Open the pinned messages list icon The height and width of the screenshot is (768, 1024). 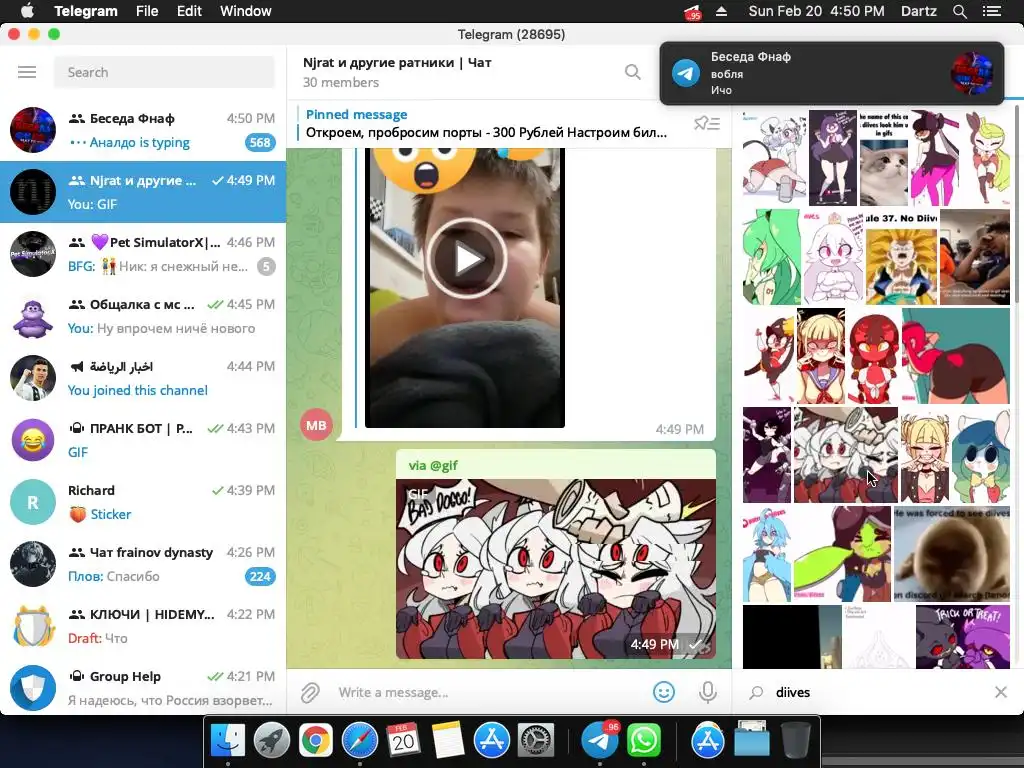click(x=707, y=123)
